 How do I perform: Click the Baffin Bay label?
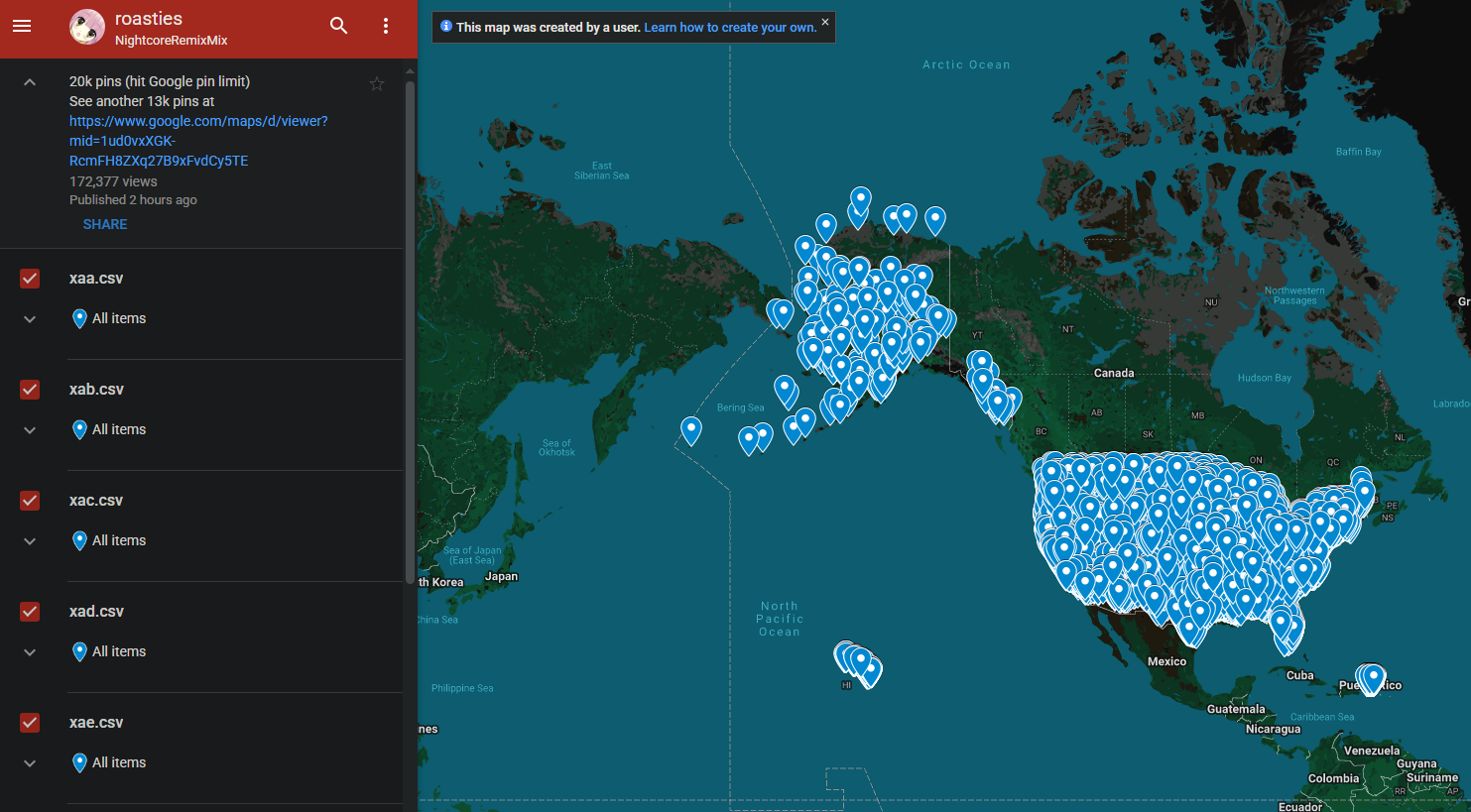(1358, 152)
